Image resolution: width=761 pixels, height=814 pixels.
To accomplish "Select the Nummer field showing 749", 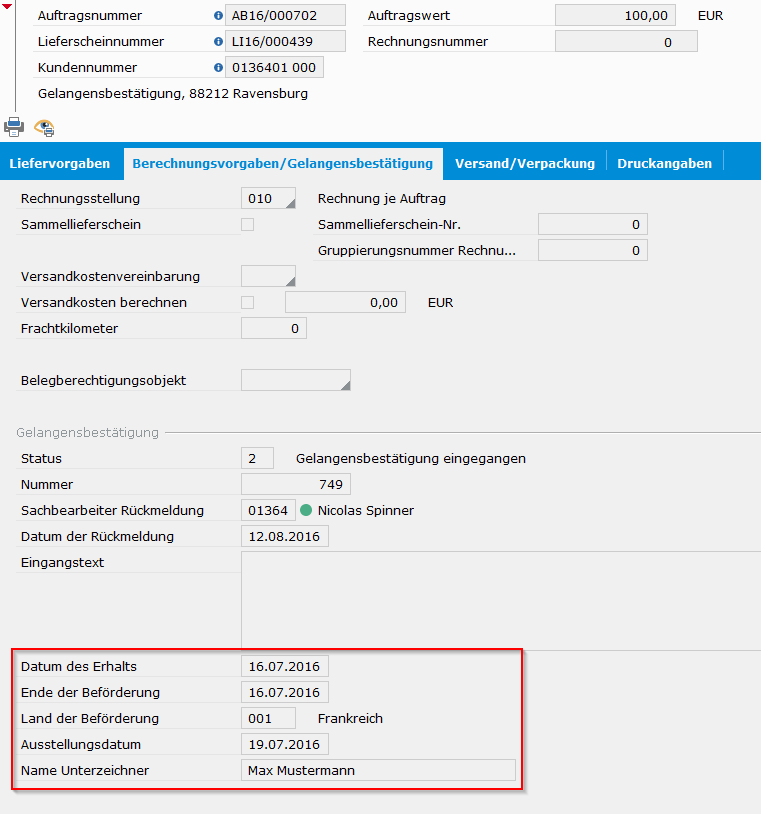I will pos(296,484).
